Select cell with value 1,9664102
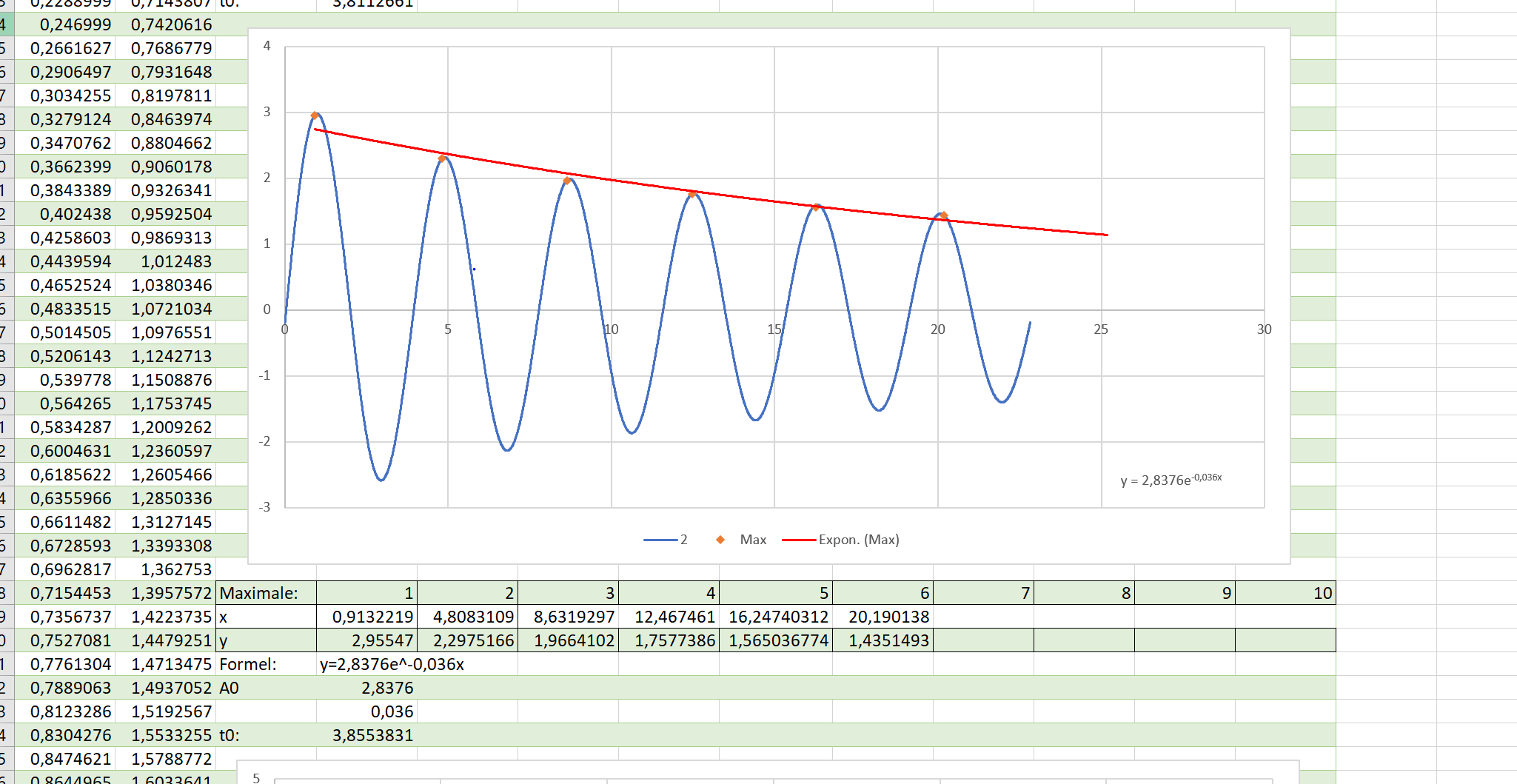Viewport: 1517px width, 784px height. [568, 640]
